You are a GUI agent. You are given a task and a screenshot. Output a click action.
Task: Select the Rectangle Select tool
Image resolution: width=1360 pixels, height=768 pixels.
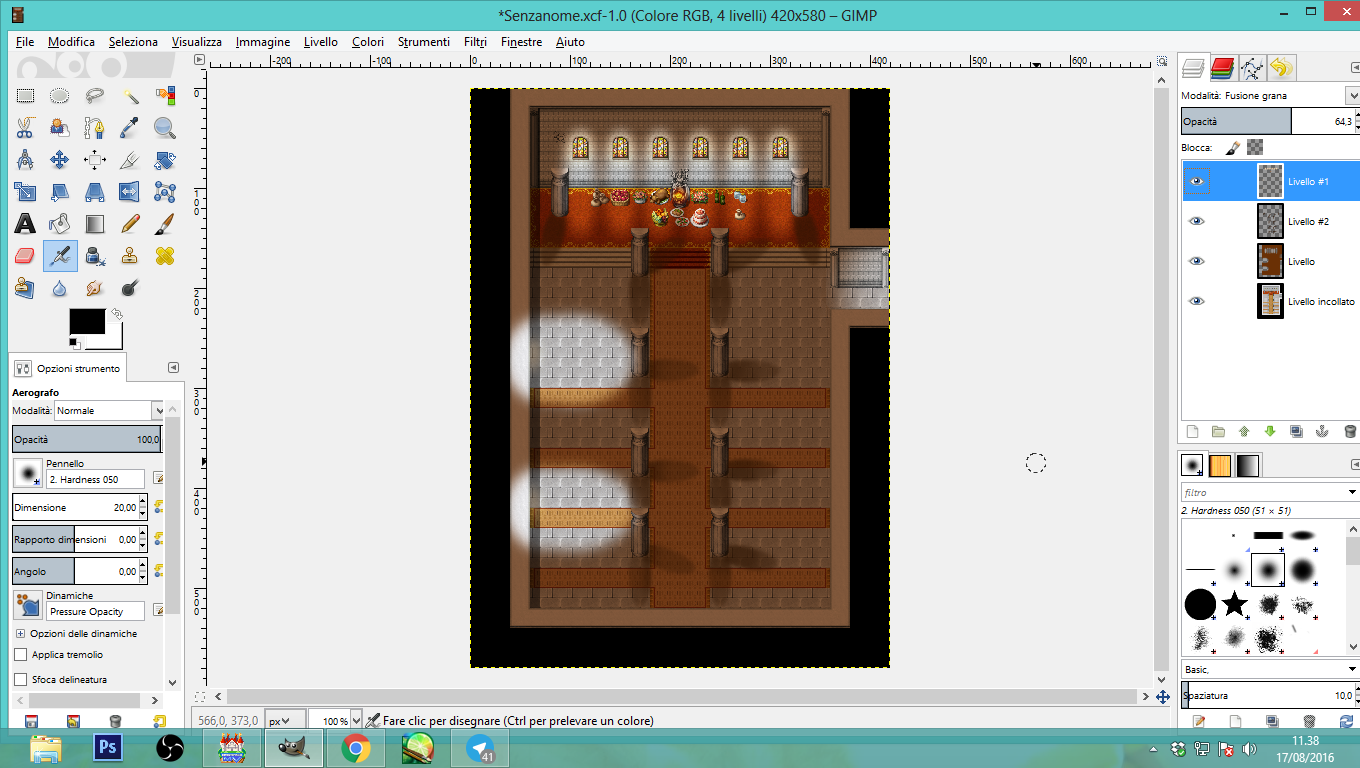pos(25,96)
